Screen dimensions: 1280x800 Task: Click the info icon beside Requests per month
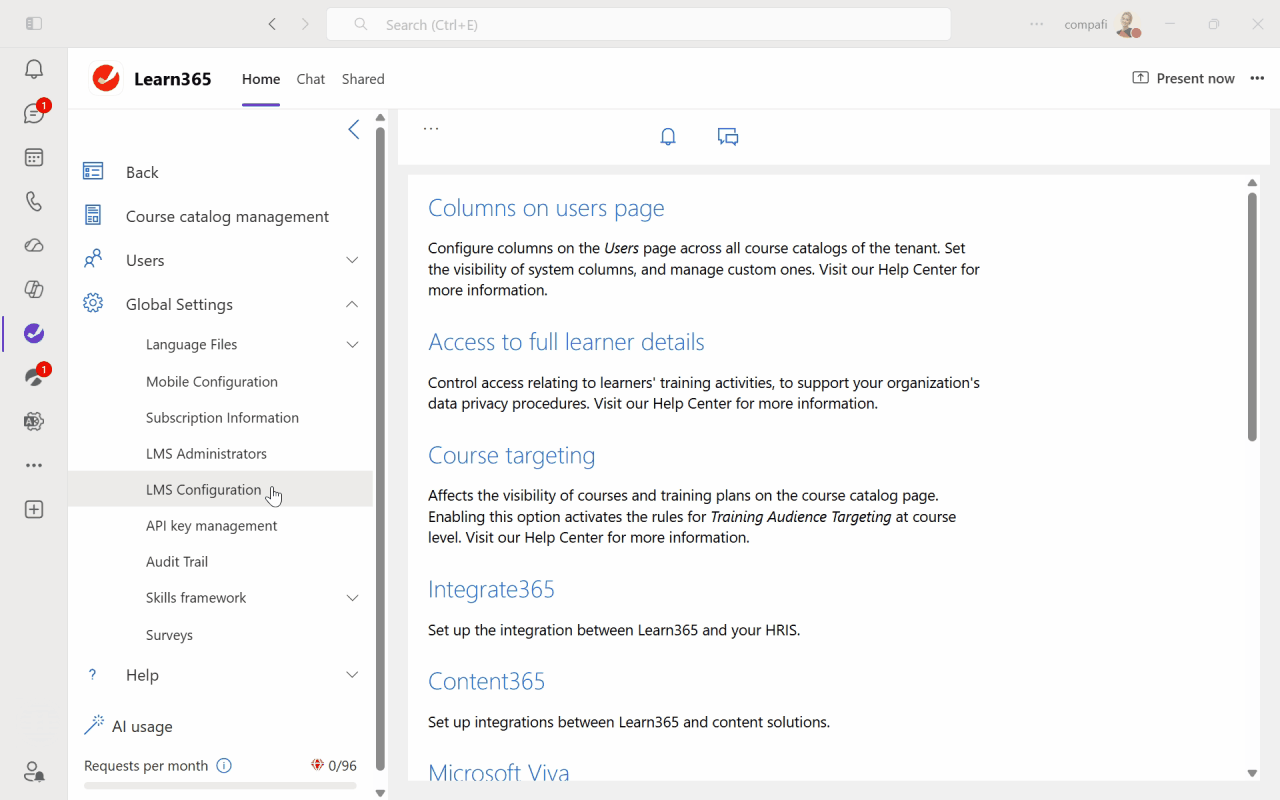[x=224, y=765]
